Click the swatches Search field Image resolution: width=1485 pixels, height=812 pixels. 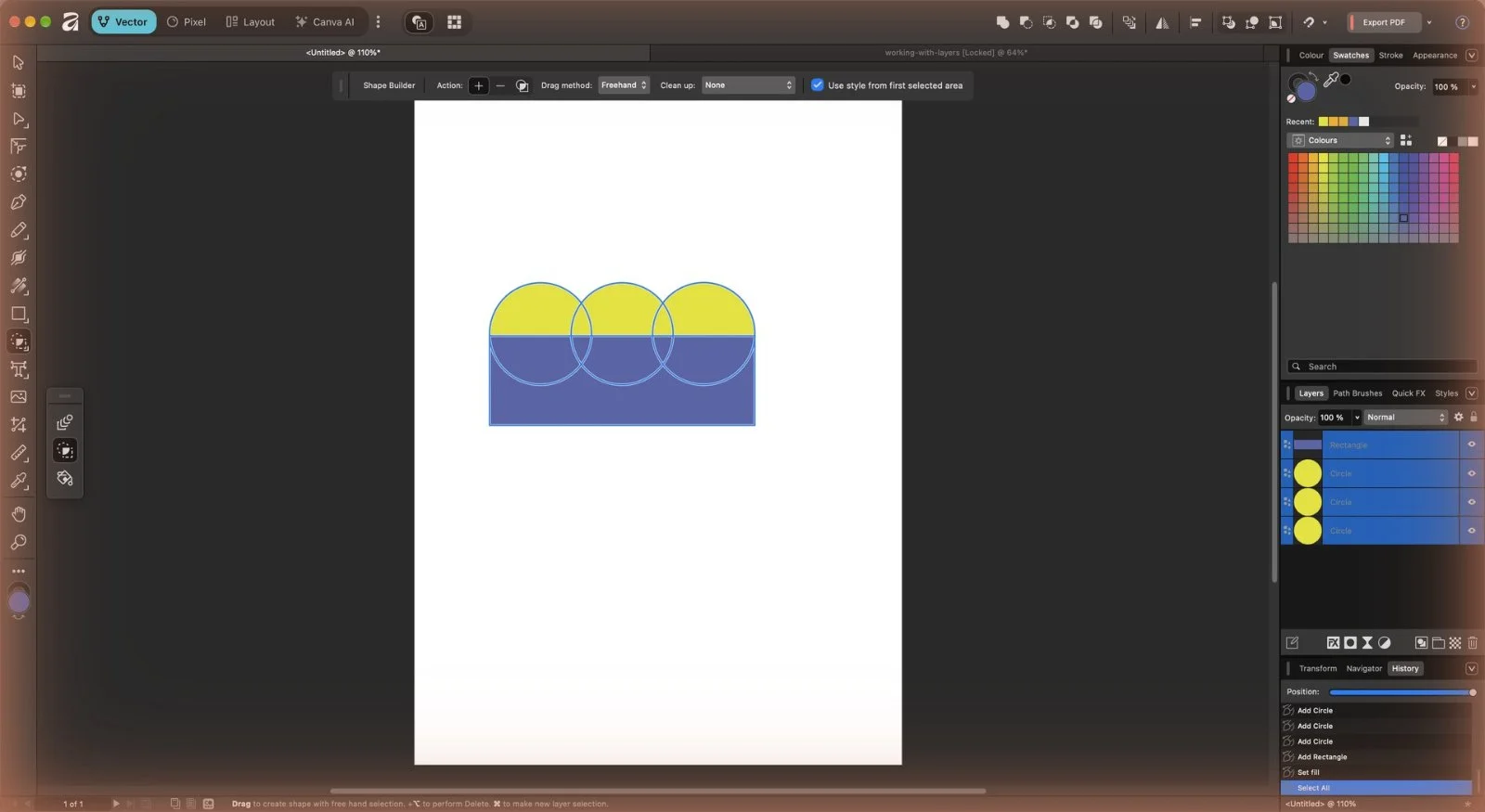click(1382, 367)
